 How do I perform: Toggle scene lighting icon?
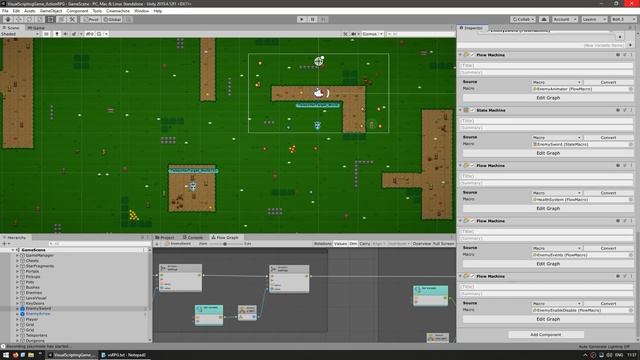tap(57, 34)
